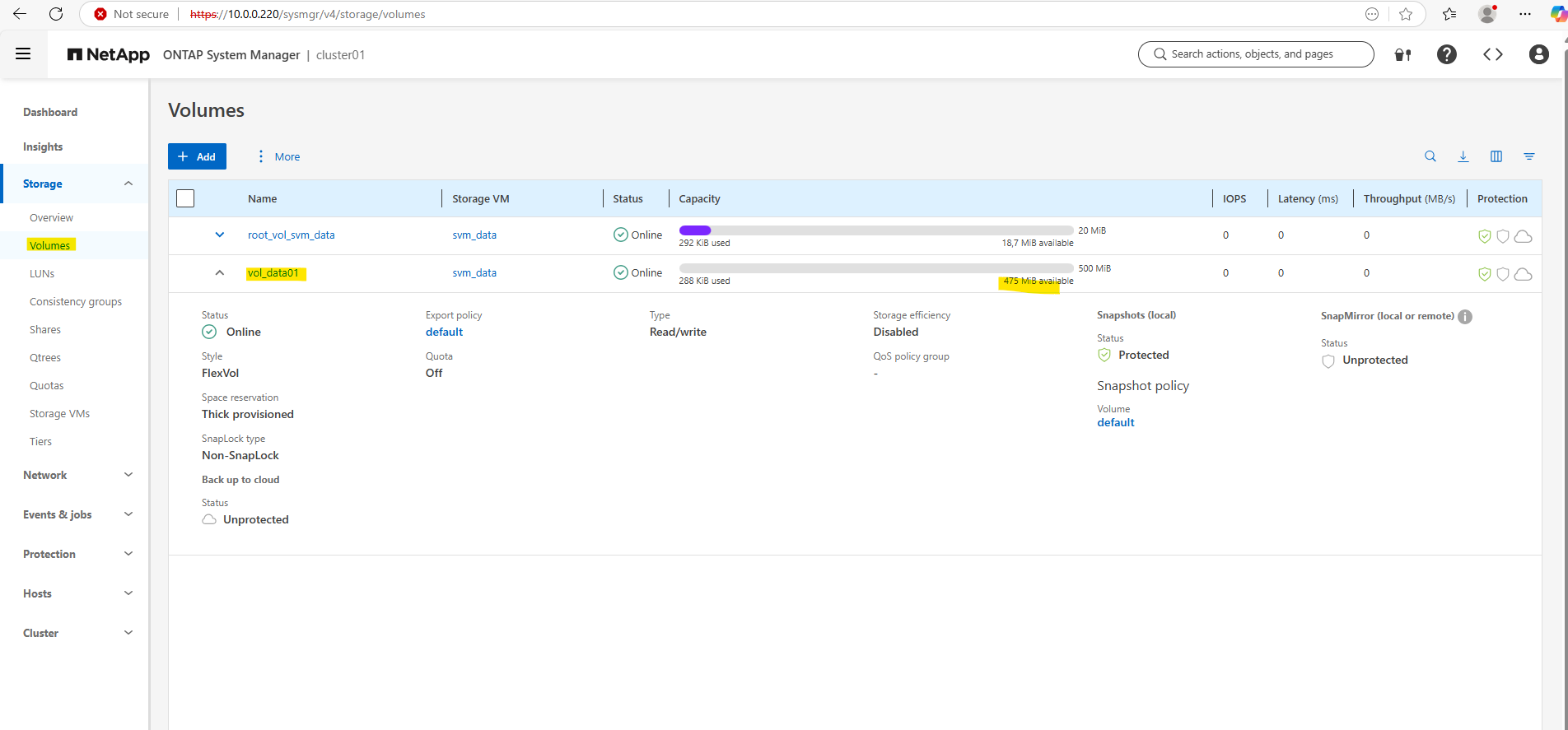Viewport: 1568px width, 730px height.
Task: Open the More actions menu
Action: tap(278, 156)
